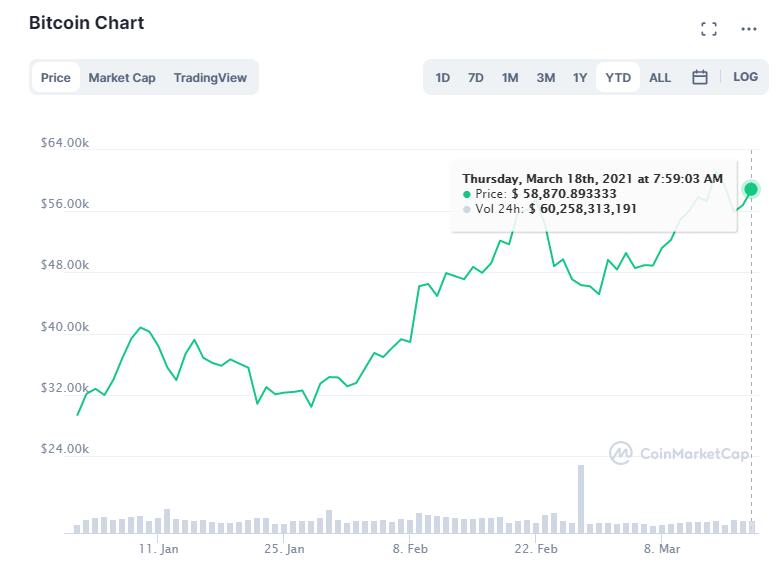Click the CoinMarketCap watermark logo
The width and height of the screenshot is (775, 567).
tap(680, 454)
